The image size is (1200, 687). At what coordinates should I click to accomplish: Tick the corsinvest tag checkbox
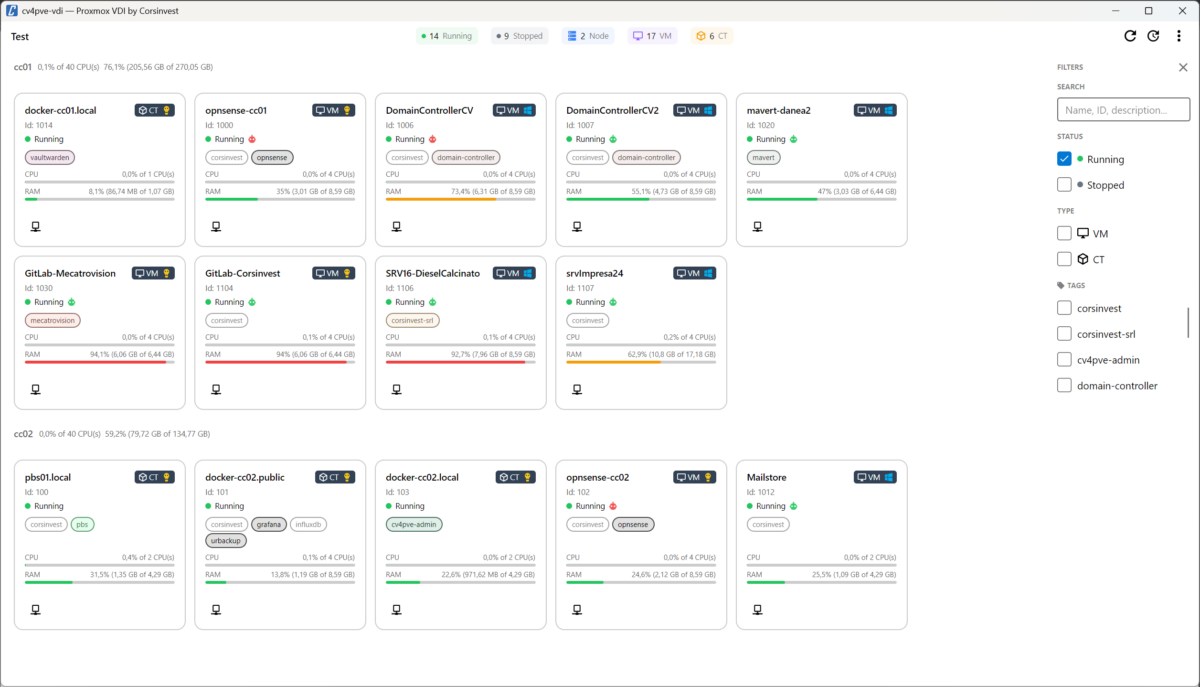click(1064, 308)
